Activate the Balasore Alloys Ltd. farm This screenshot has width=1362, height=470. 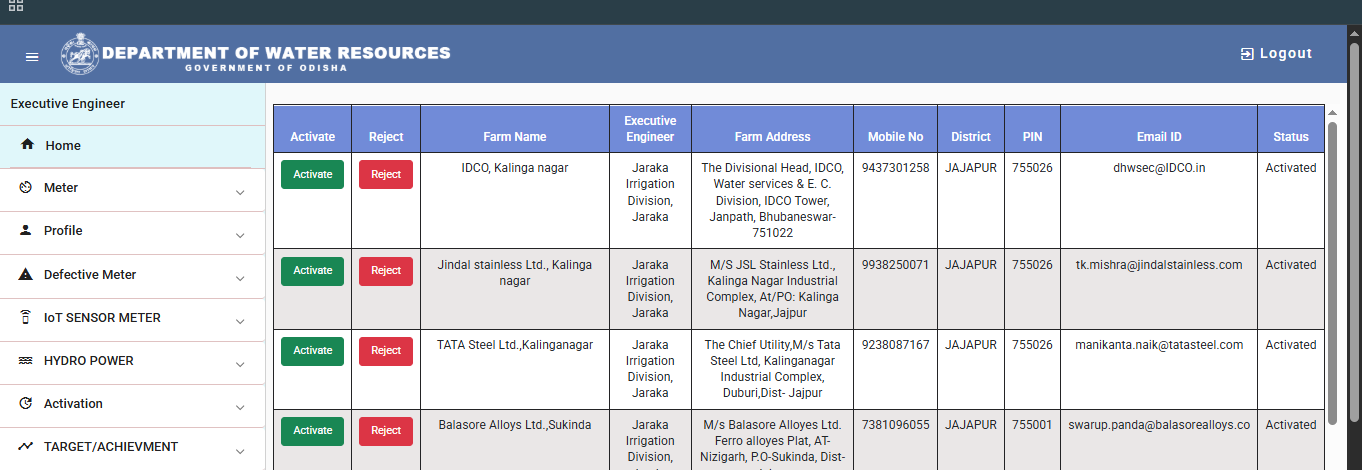coord(312,431)
